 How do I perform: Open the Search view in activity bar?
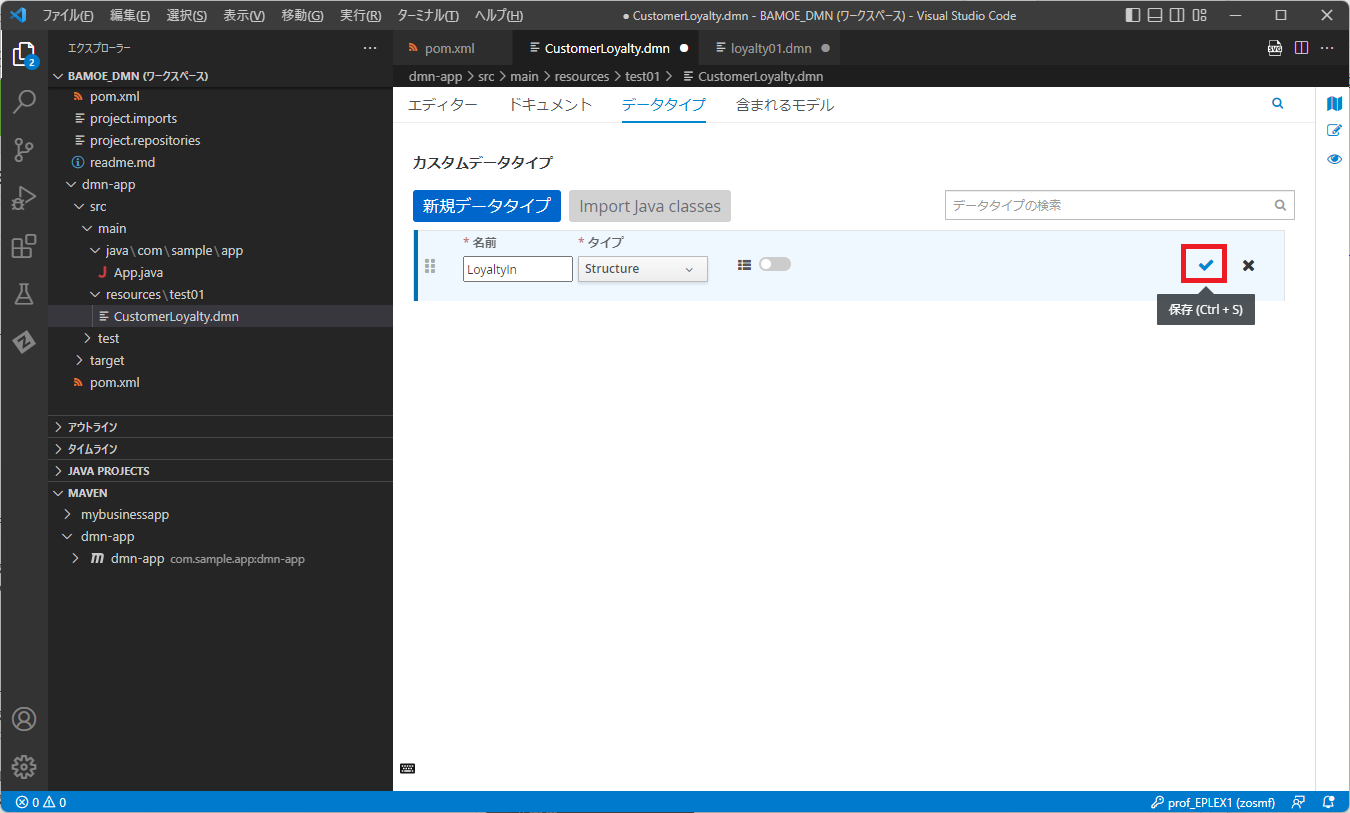[x=24, y=102]
